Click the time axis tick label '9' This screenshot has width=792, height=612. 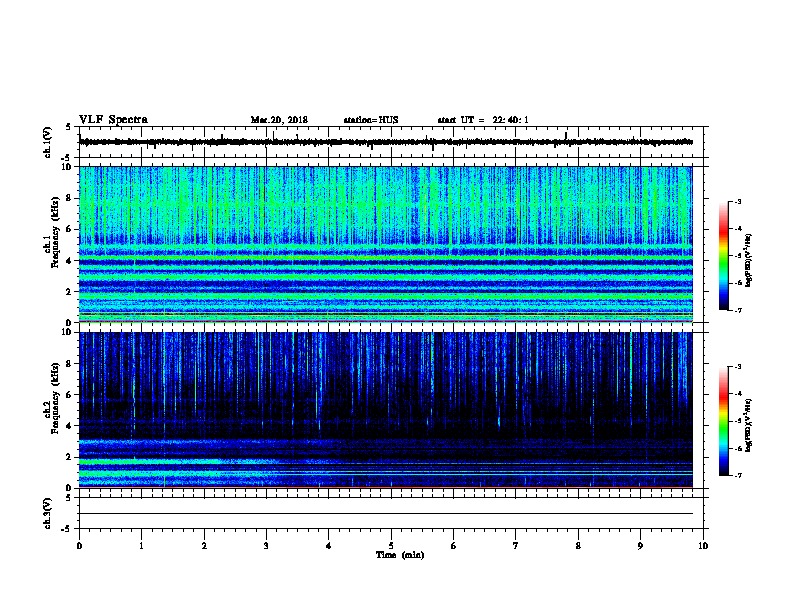pos(640,546)
